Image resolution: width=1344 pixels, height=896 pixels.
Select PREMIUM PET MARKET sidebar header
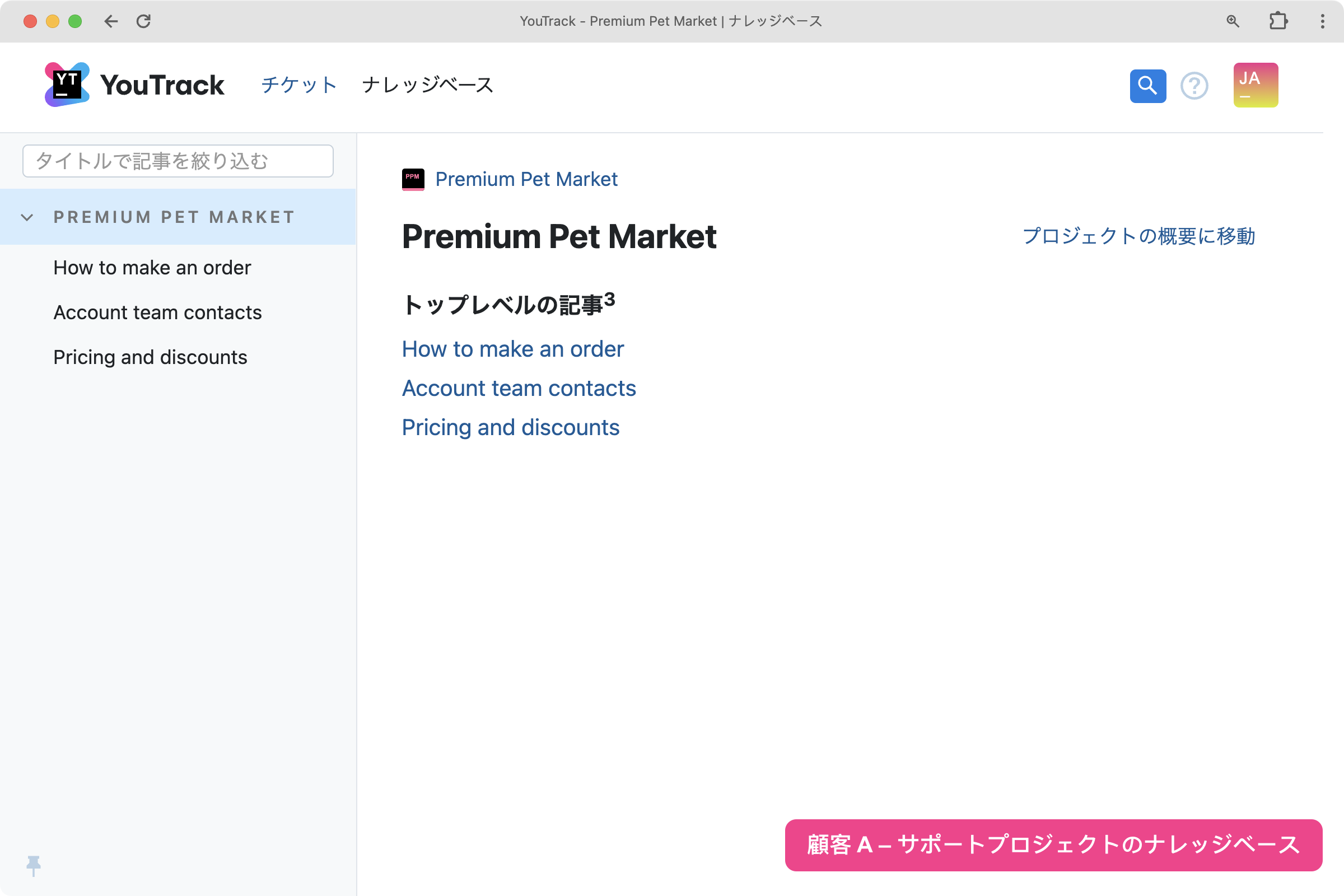(178, 217)
